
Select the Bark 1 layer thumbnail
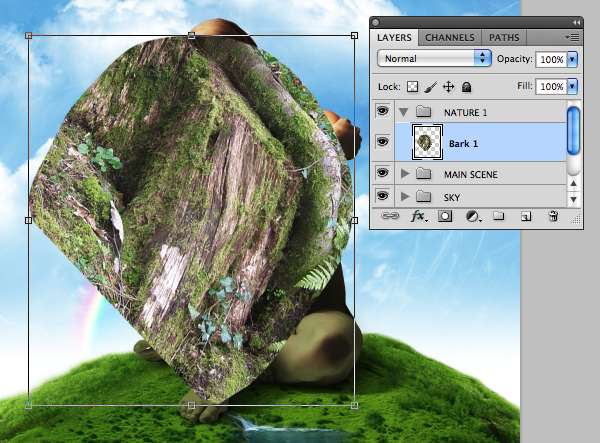click(x=427, y=142)
